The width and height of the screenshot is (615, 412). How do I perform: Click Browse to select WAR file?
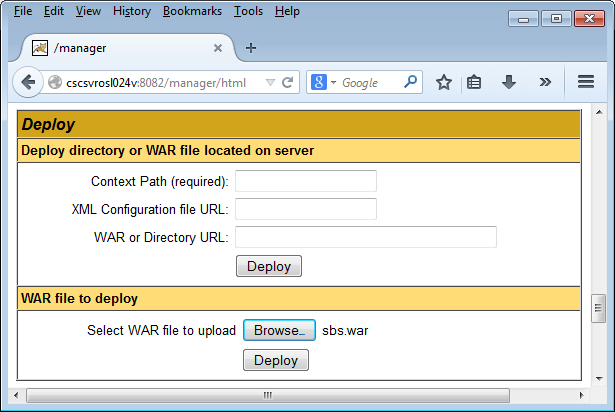pos(279,331)
